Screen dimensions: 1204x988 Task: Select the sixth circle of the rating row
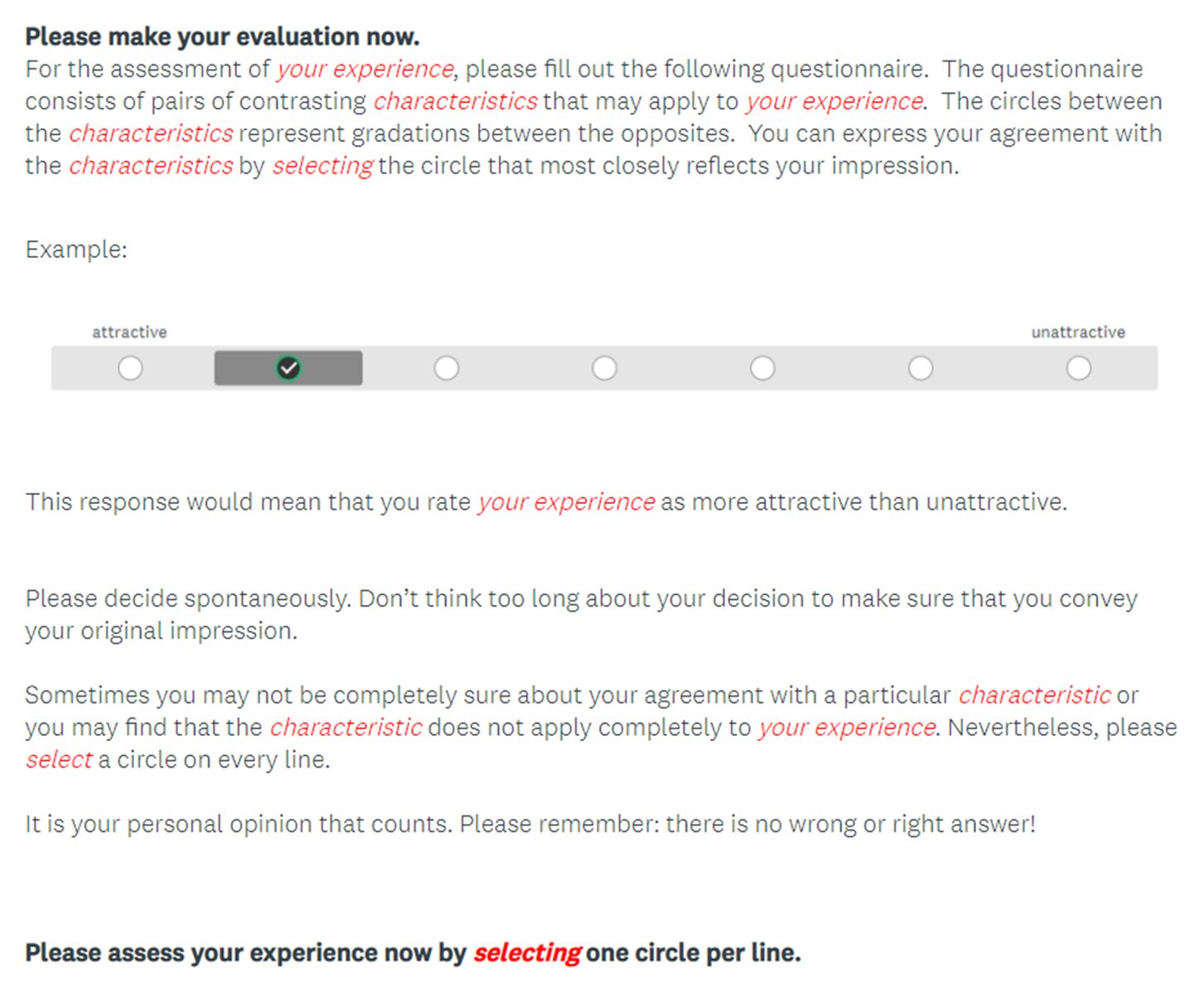pos(921,367)
